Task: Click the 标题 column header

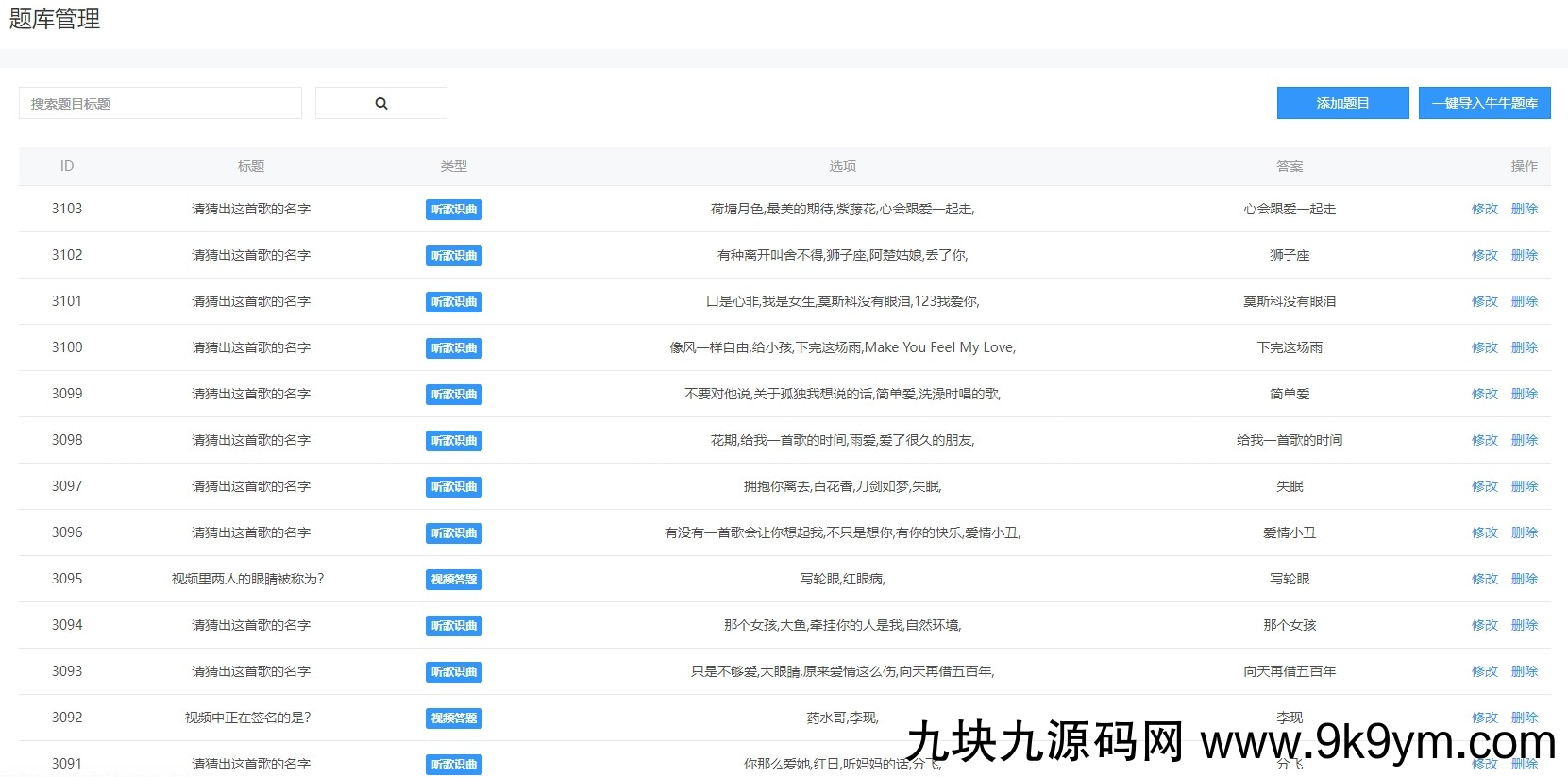Action: 251,166
